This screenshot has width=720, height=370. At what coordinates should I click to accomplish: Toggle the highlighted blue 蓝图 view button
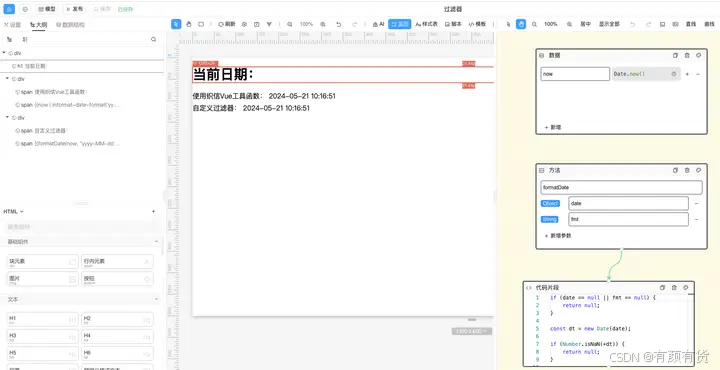pyautogui.click(x=399, y=24)
